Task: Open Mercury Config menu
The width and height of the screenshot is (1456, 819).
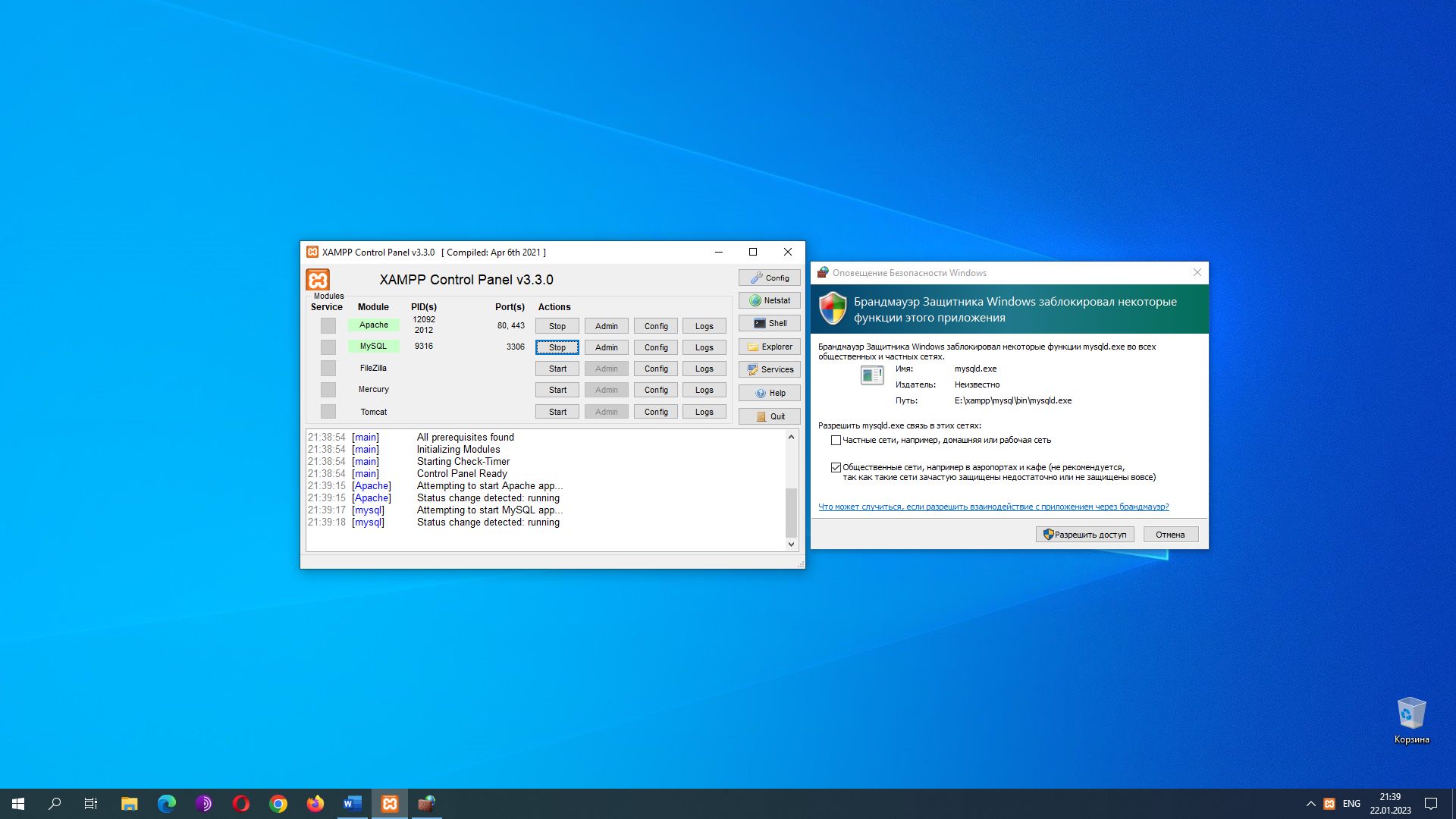Action: click(x=656, y=390)
